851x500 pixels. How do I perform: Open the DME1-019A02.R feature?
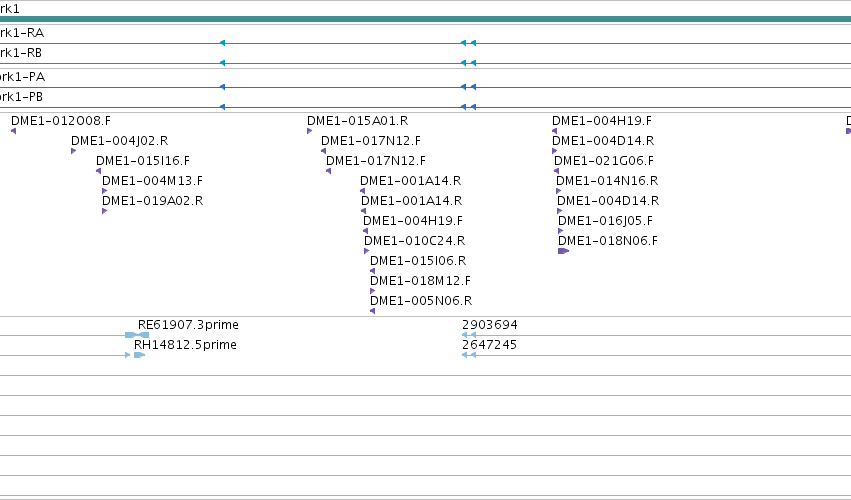point(153,201)
